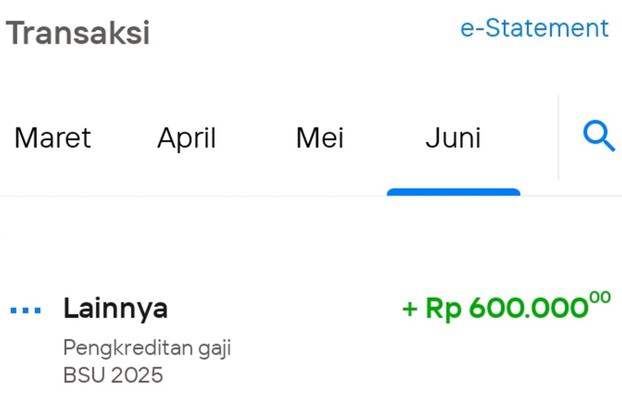This screenshot has width=622, height=407.
Task: Open the transaction search magnifier
Action: [x=598, y=137]
